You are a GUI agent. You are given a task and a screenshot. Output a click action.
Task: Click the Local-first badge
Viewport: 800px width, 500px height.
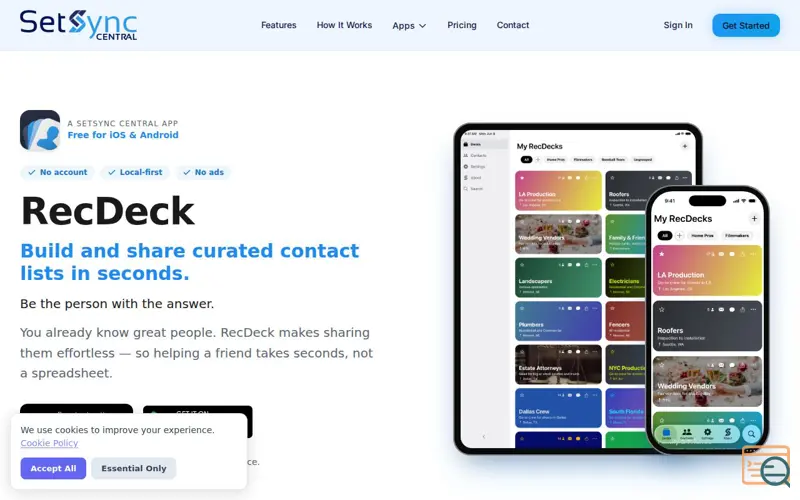click(x=135, y=172)
